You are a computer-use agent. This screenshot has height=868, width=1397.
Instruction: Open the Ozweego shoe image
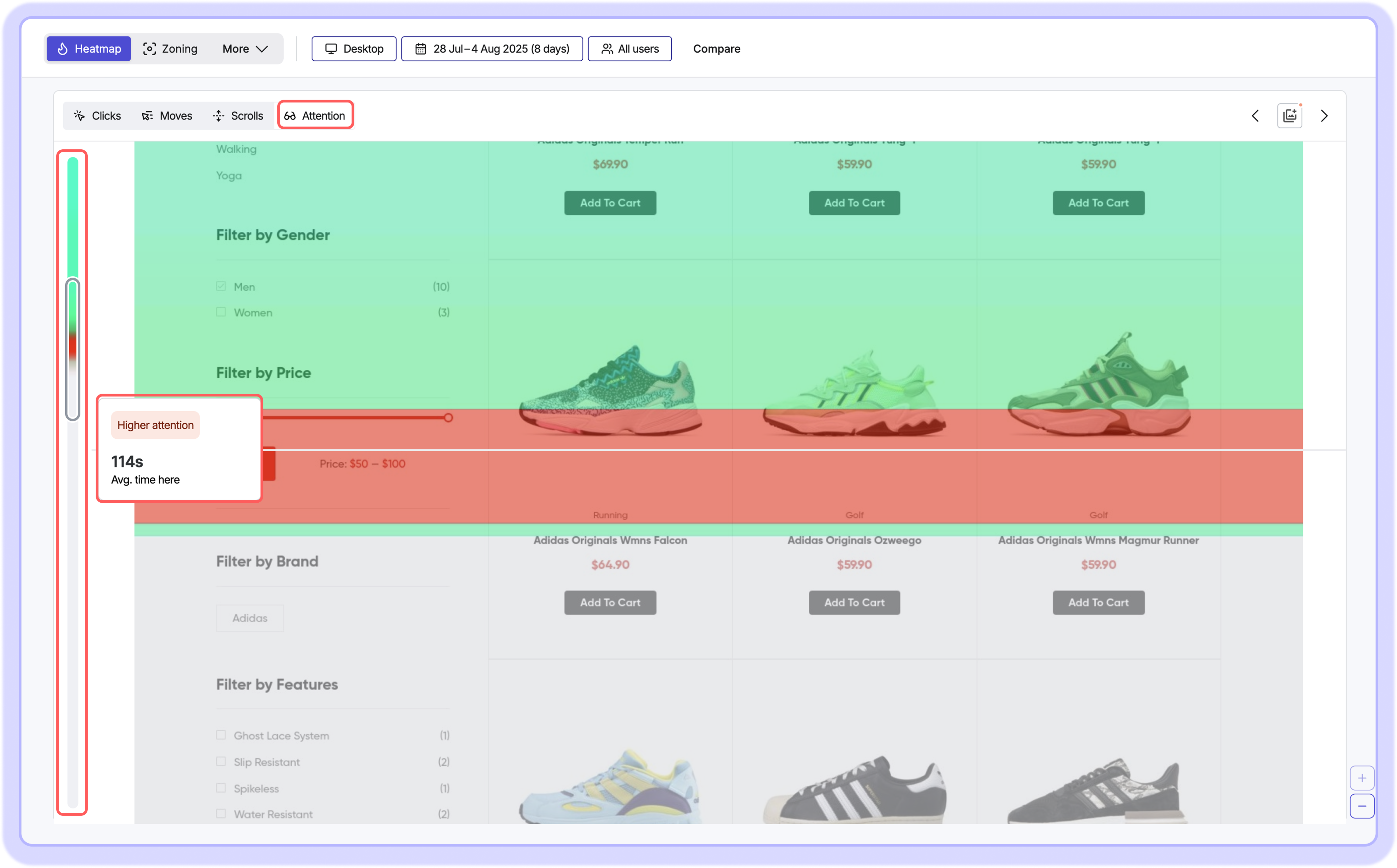click(x=854, y=393)
